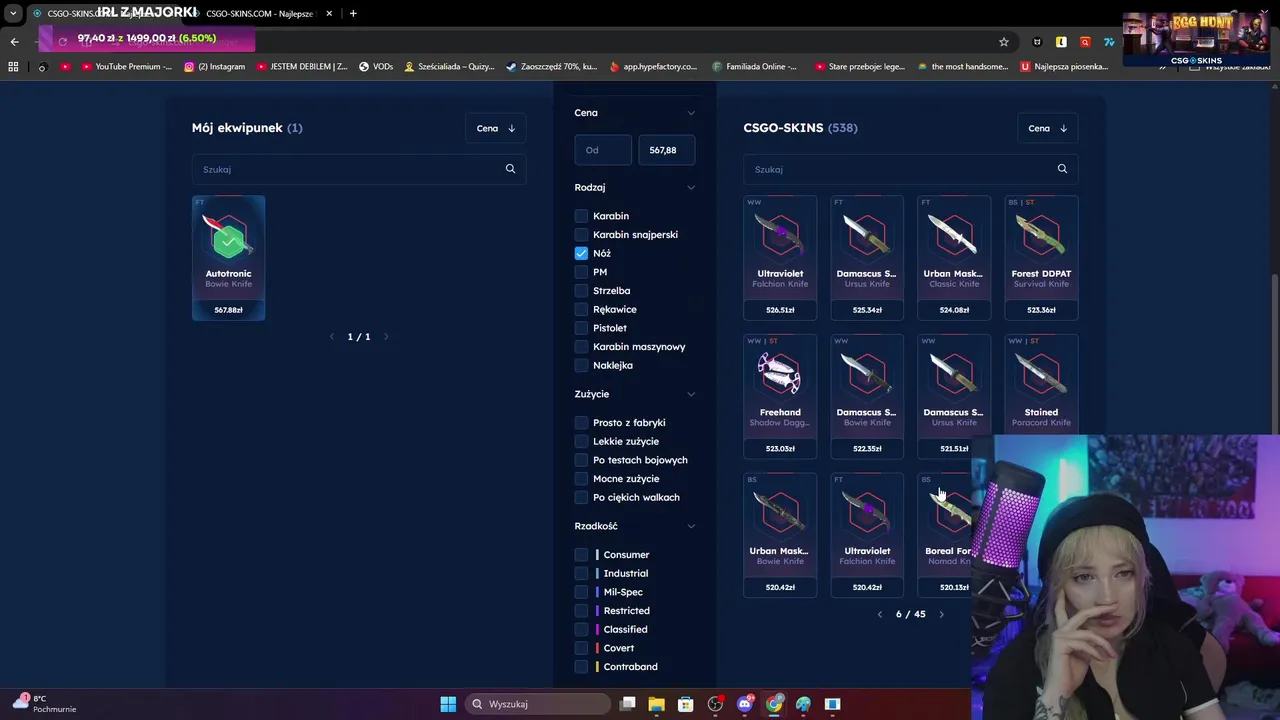Tick the Strzelba checkbox
This screenshot has width=1280, height=720.
click(x=581, y=291)
